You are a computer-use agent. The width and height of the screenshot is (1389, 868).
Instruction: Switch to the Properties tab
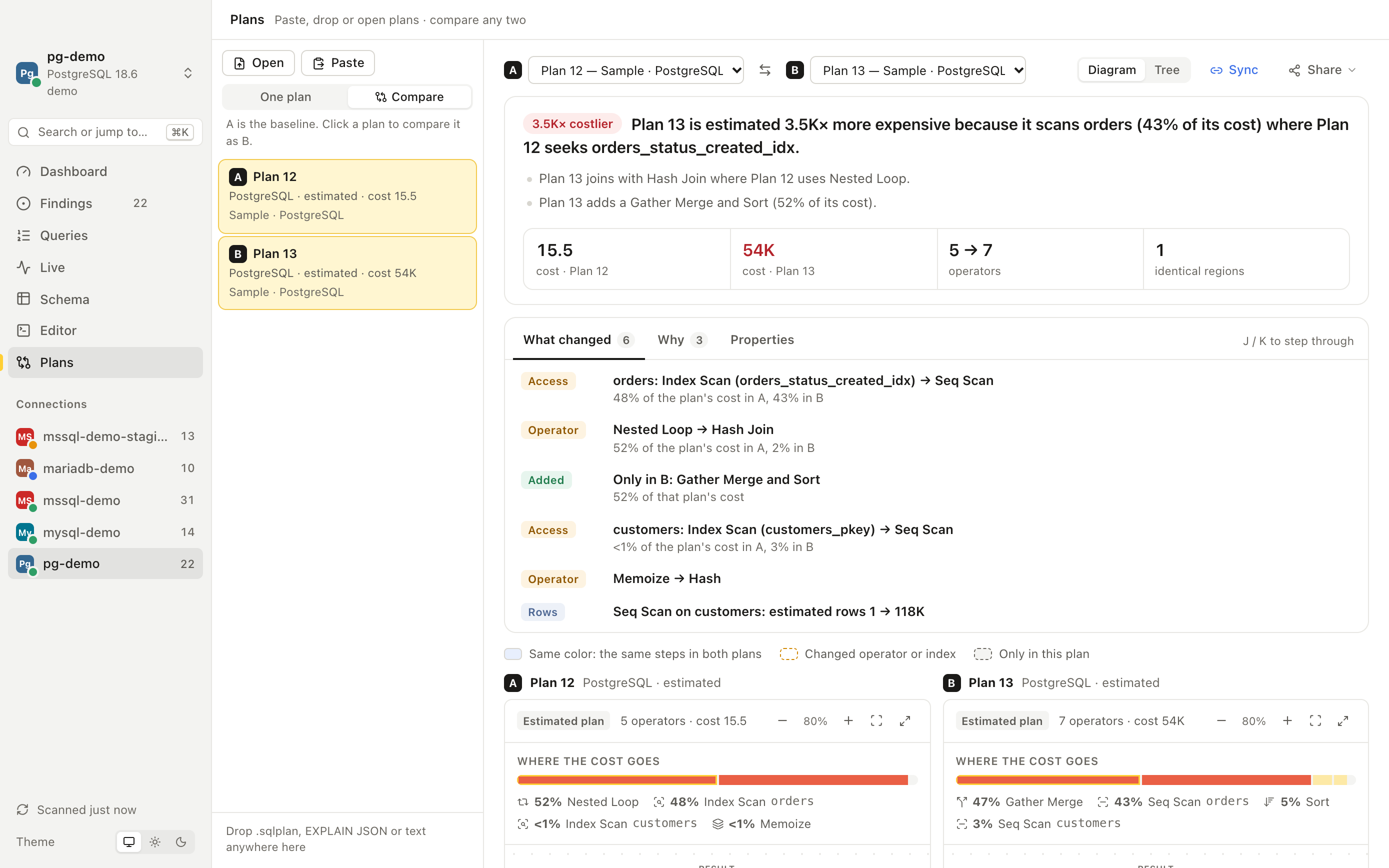coord(761,340)
